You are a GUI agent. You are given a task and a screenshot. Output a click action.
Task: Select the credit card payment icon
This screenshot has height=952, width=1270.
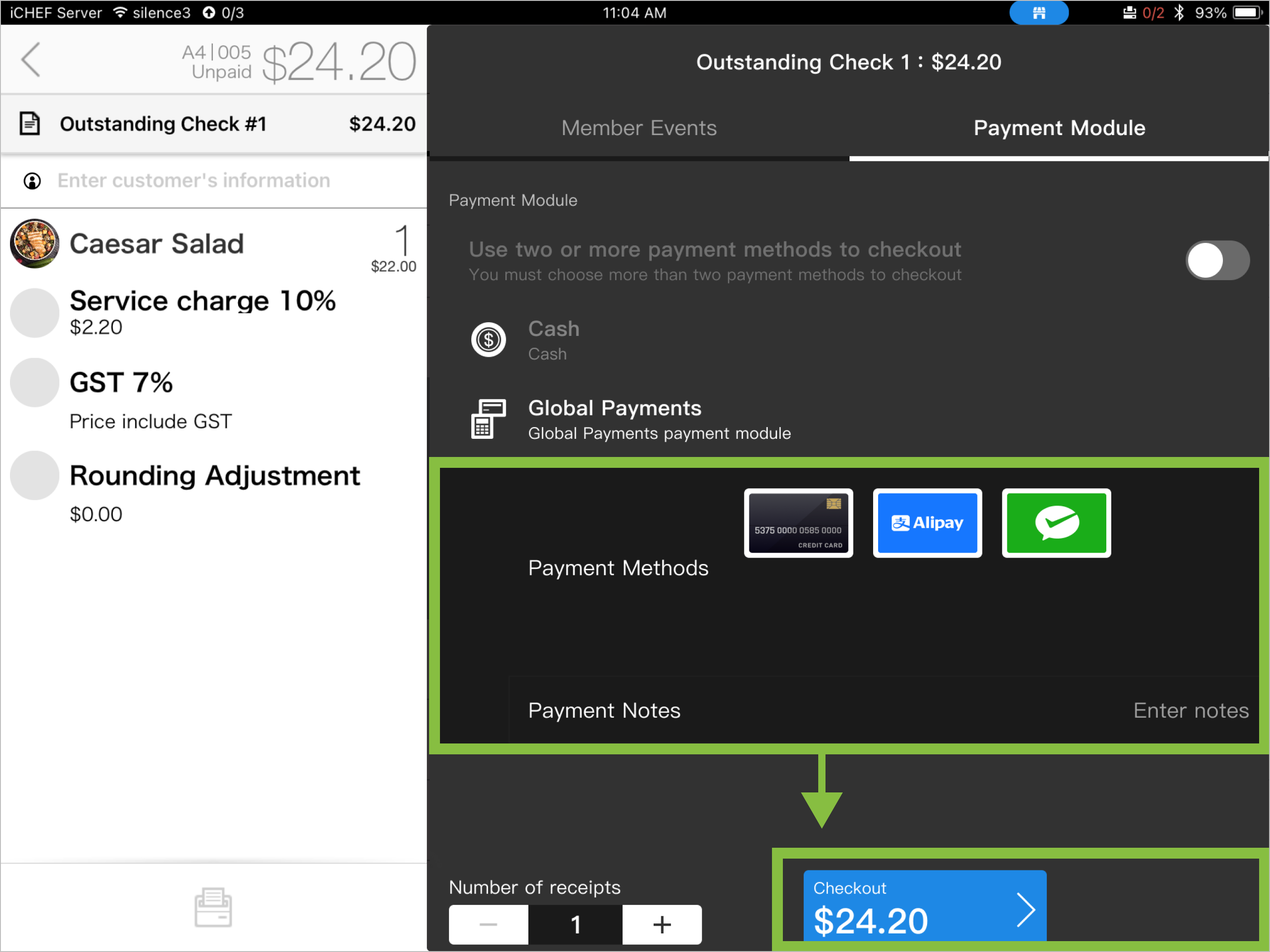point(798,523)
